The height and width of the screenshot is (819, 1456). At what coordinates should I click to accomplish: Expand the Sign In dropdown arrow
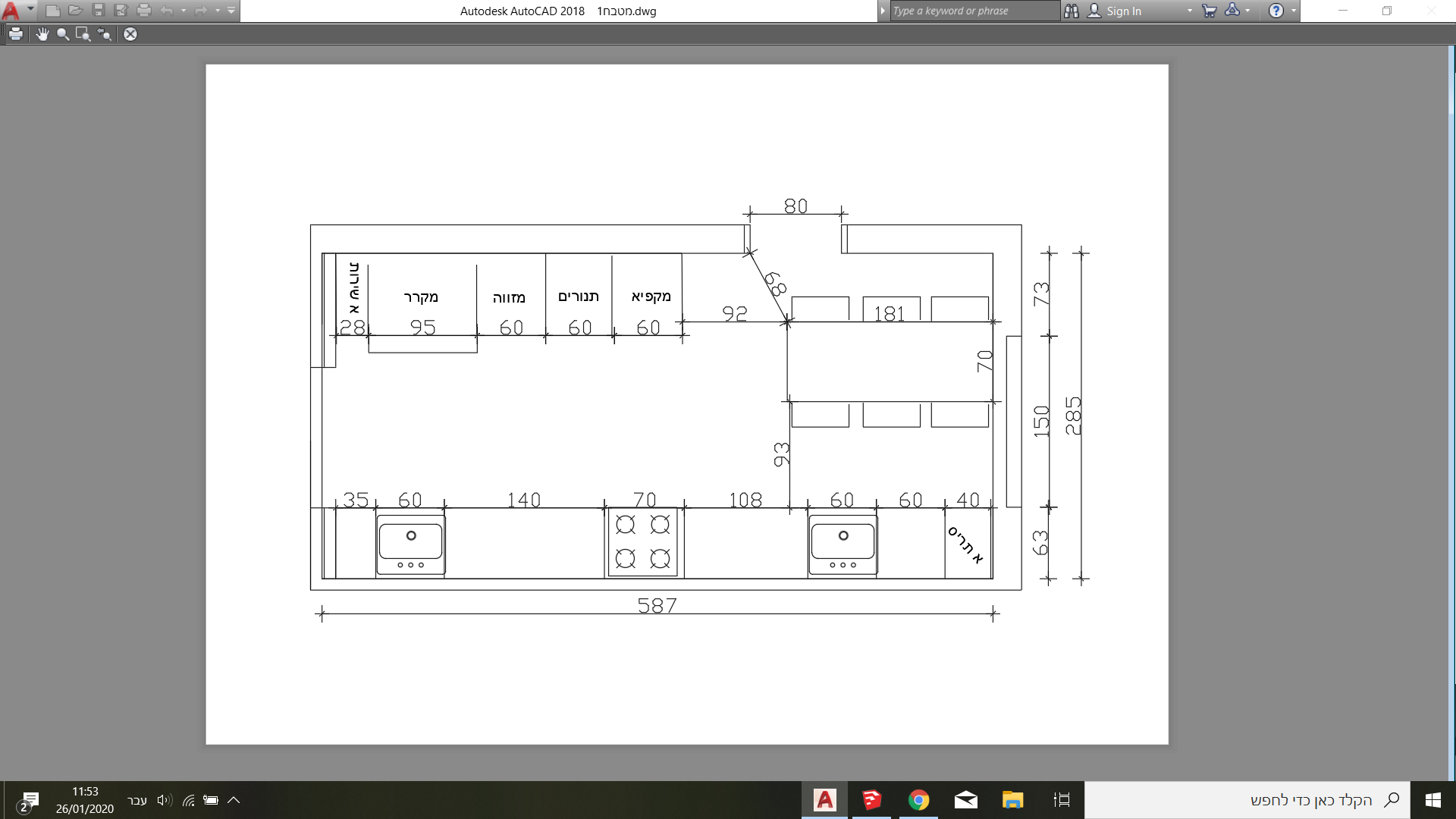click(1189, 11)
